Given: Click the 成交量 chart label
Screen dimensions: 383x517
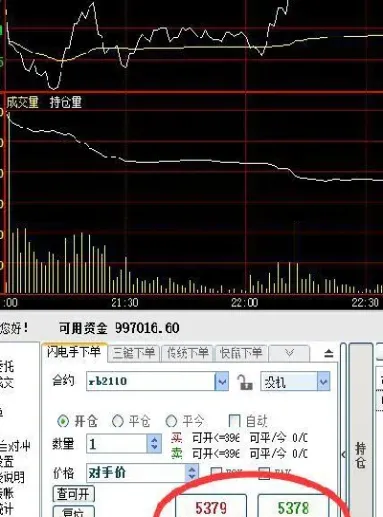Looking at the screenshot, I should (23, 102).
